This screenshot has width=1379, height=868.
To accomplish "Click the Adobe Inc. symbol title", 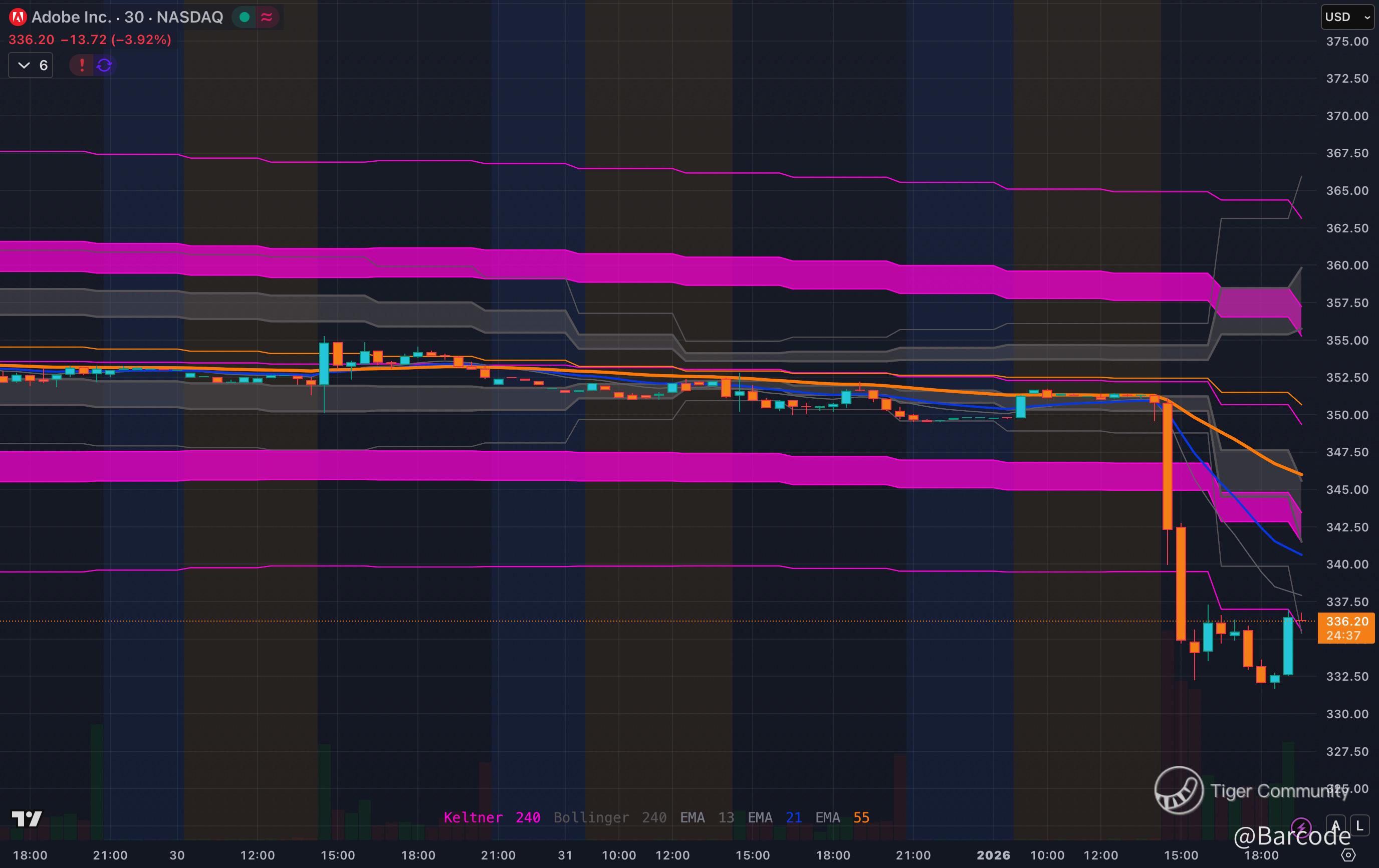I will 71,17.
